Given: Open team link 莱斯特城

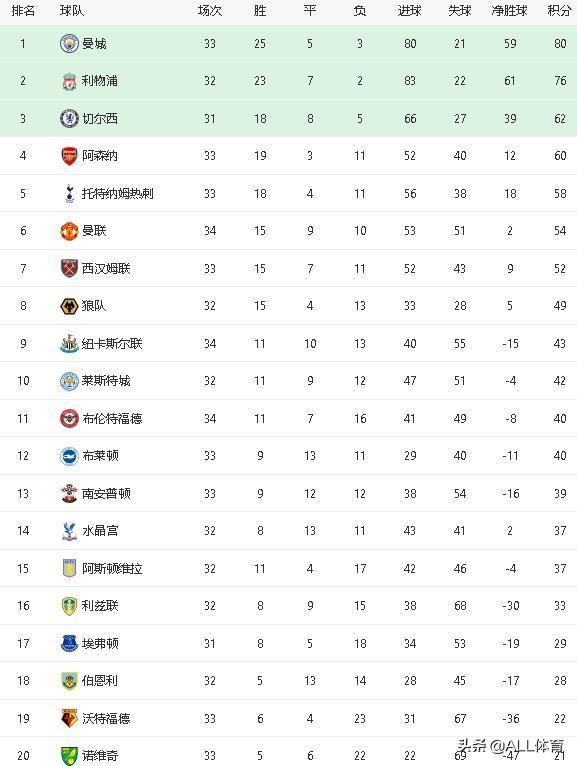Looking at the screenshot, I should [x=106, y=381].
